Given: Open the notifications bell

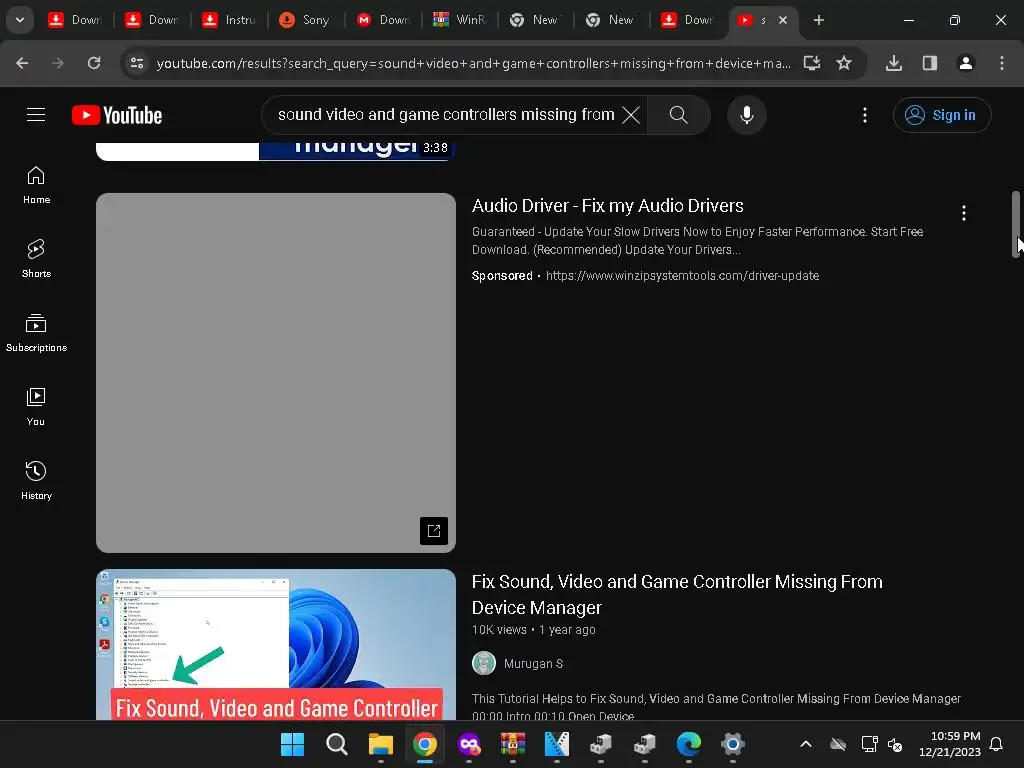Looking at the screenshot, I should 997,744.
